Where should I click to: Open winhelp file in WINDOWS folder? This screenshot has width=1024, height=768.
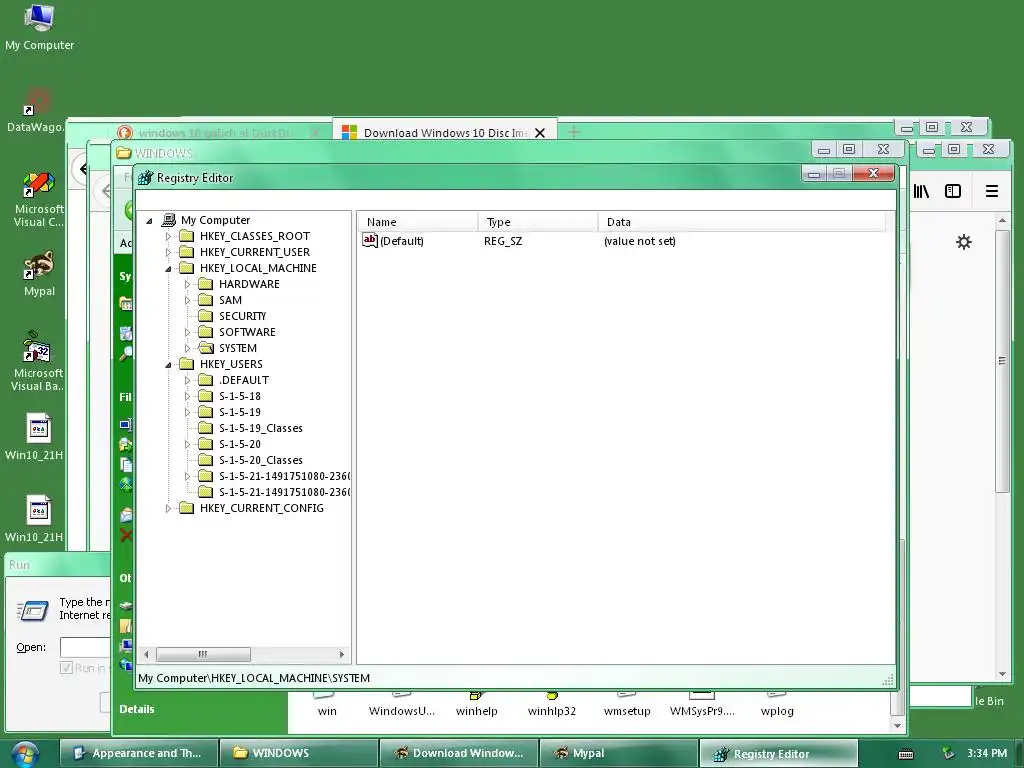coord(477,705)
